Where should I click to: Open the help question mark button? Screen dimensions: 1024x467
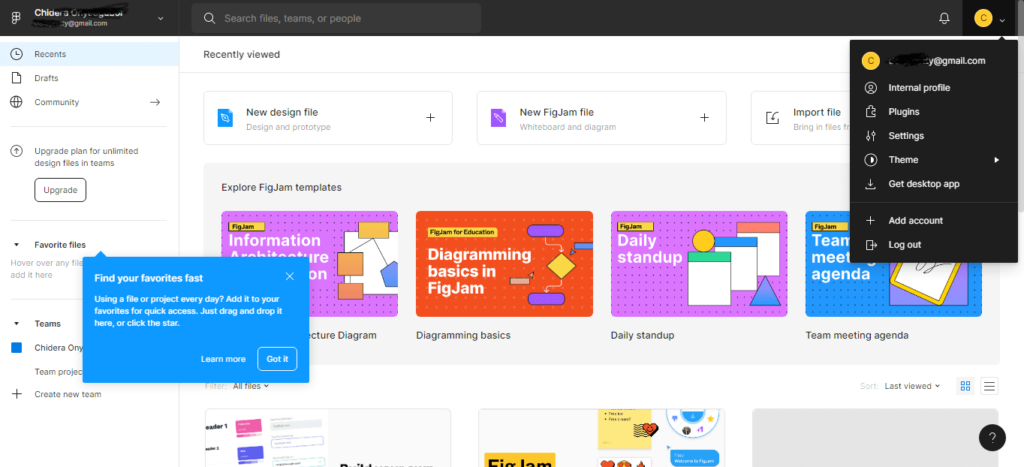coord(992,437)
